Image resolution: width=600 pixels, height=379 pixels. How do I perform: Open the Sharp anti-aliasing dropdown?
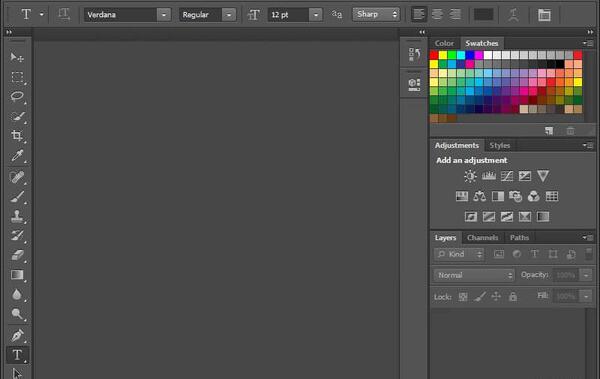376,15
